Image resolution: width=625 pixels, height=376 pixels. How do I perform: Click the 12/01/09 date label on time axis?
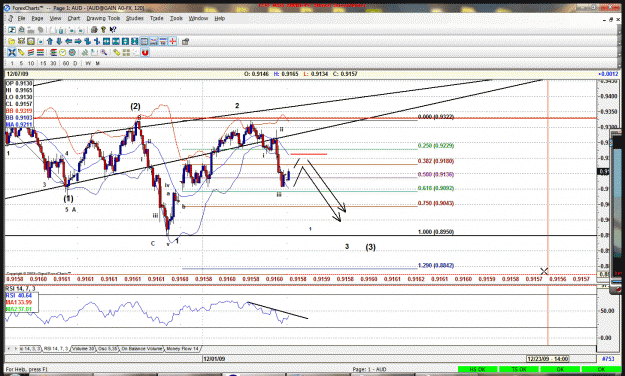[214, 359]
